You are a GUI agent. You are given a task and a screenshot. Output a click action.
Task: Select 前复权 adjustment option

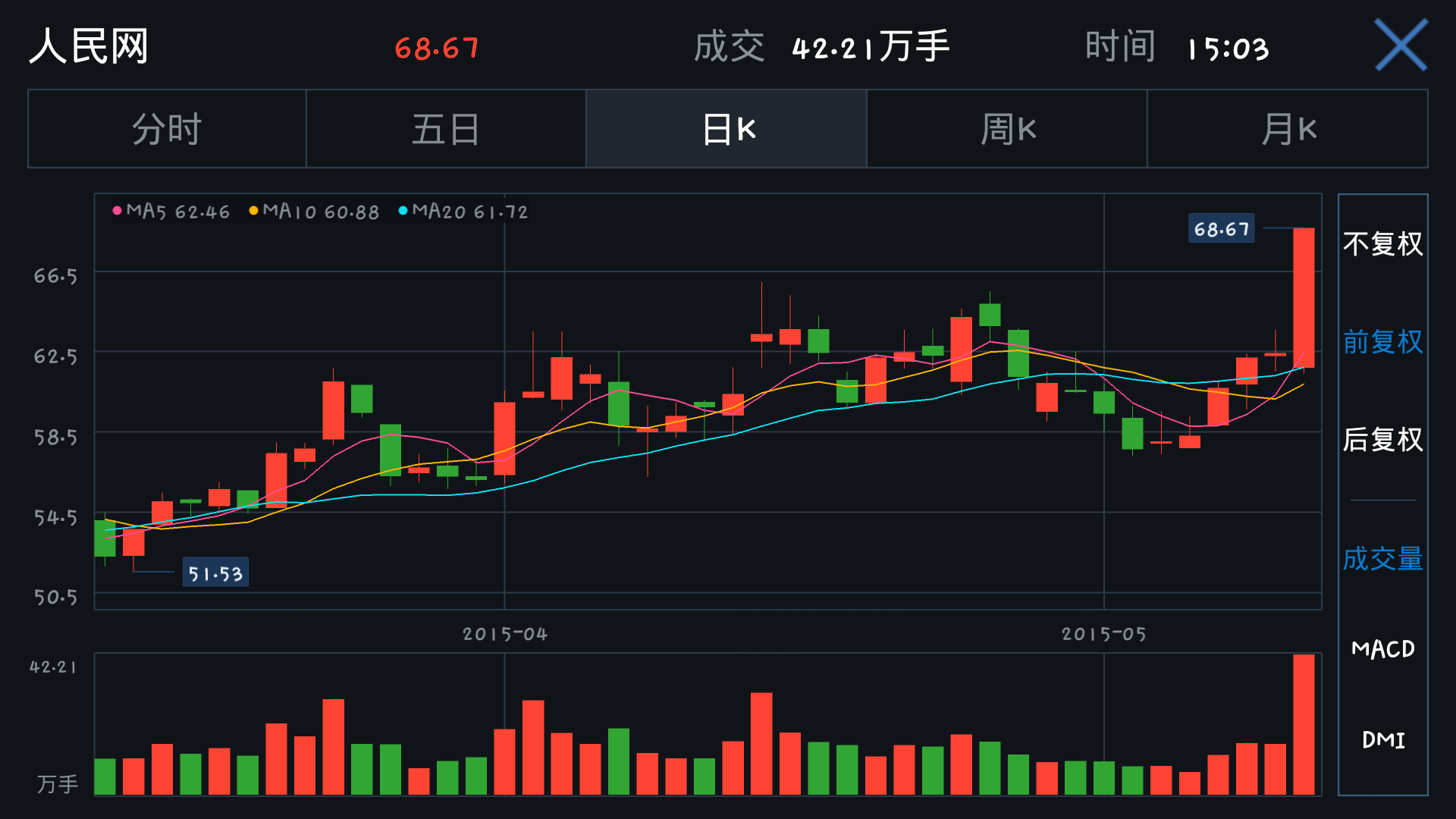1382,342
